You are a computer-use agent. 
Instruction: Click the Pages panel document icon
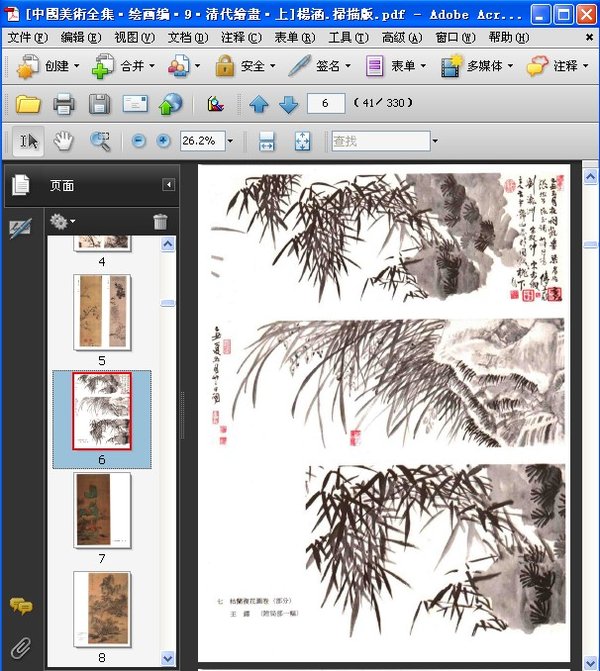(21, 185)
